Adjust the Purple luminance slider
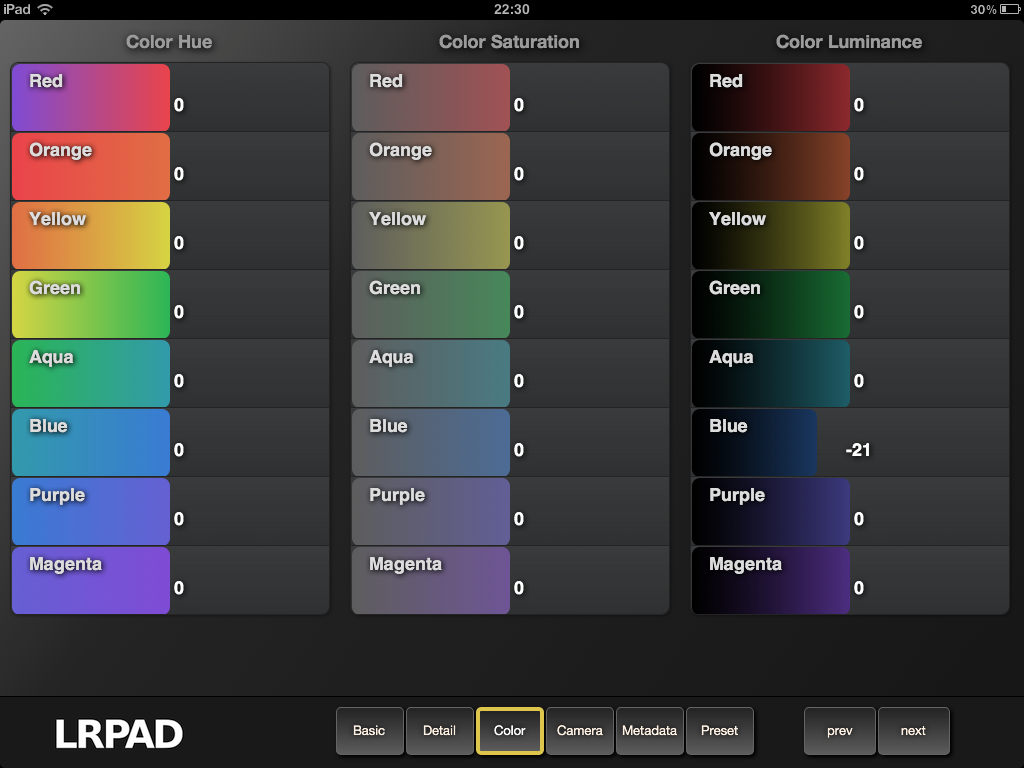The image size is (1024, 768). point(850,511)
